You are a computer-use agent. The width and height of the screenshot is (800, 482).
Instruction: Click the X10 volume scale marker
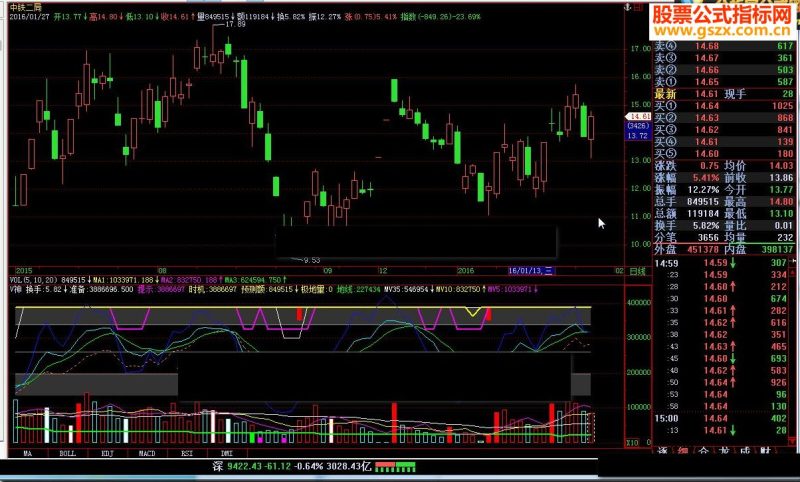pyautogui.click(x=633, y=442)
